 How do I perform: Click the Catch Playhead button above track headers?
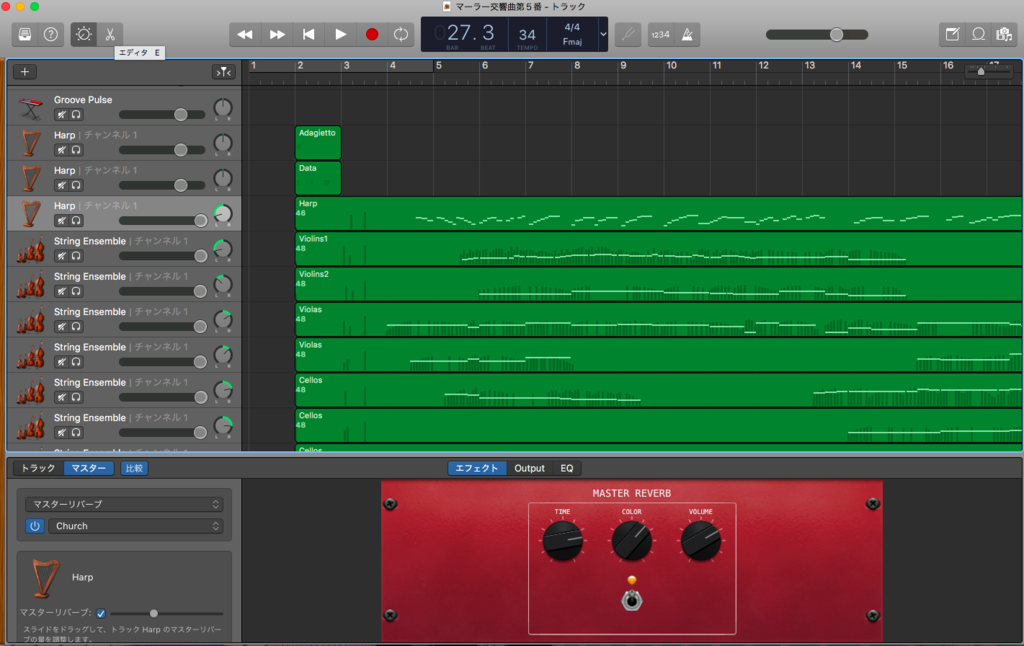[223, 72]
